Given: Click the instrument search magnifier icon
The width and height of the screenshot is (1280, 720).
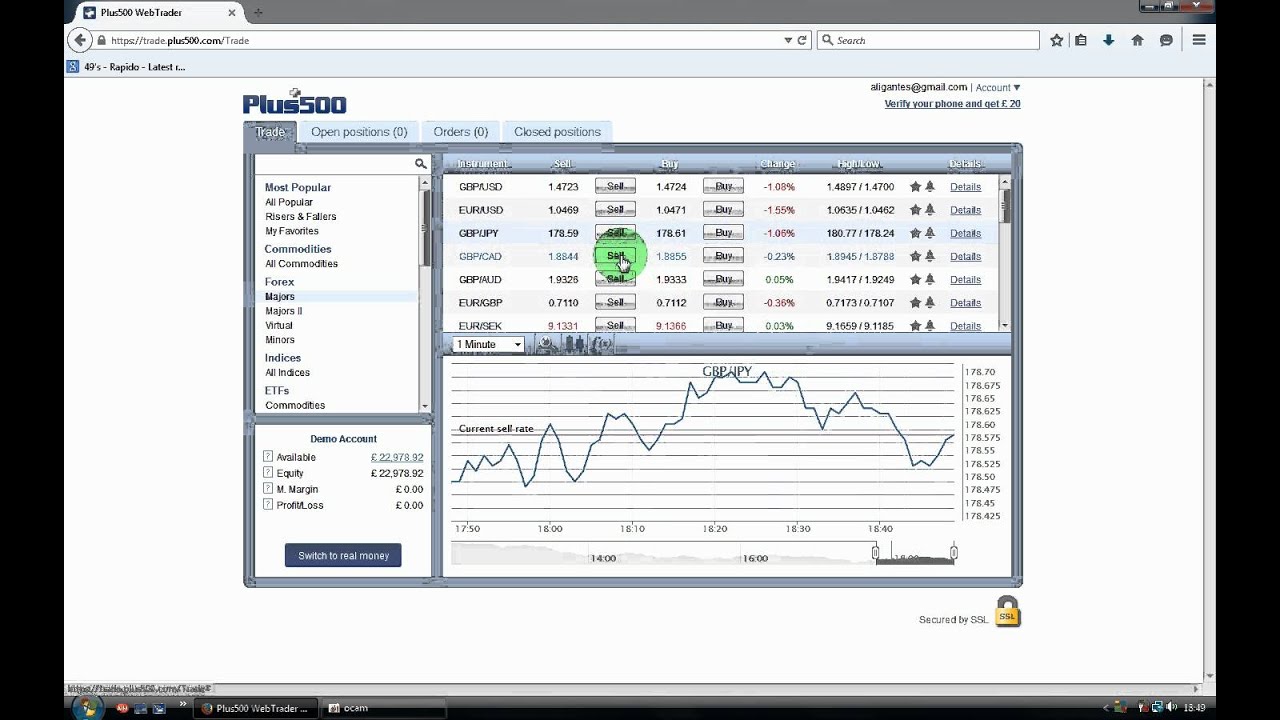Looking at the screenshot, I should click(x=420, y=164).
